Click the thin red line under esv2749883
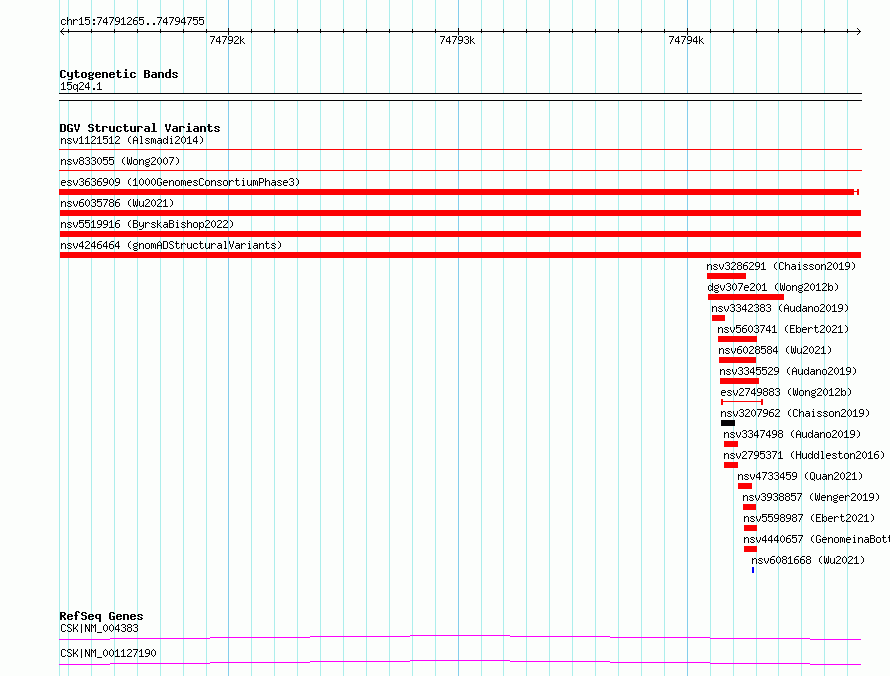This screenshot has width=890, height=676. 742,402
